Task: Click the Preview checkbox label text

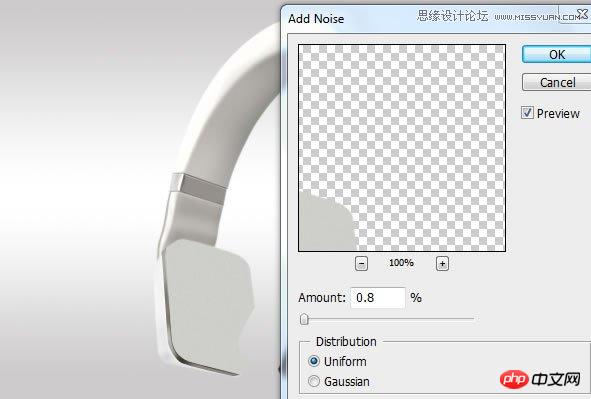Action: pos(558,113)
